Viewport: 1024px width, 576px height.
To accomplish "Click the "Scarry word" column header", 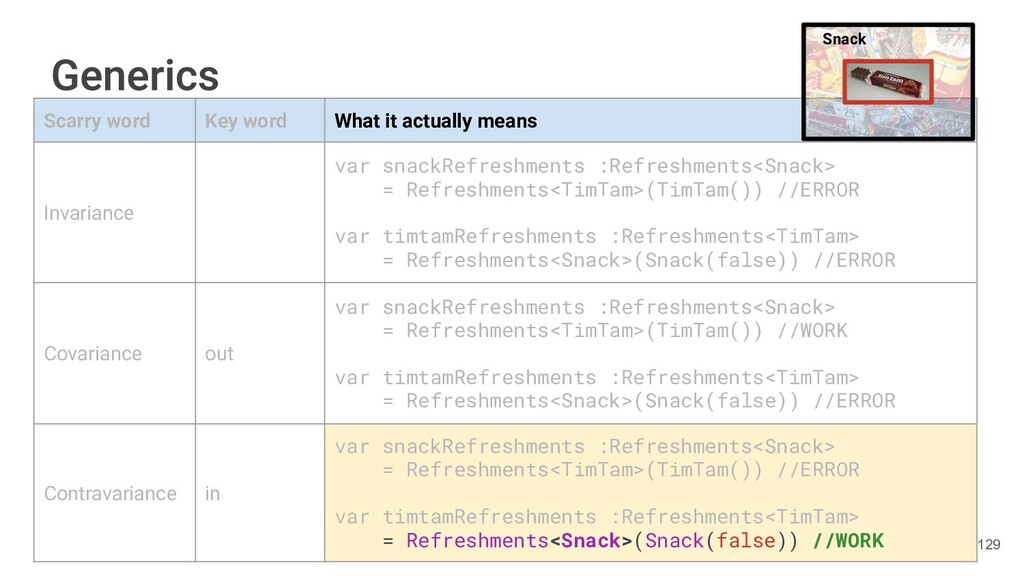I will pos(97,121).
